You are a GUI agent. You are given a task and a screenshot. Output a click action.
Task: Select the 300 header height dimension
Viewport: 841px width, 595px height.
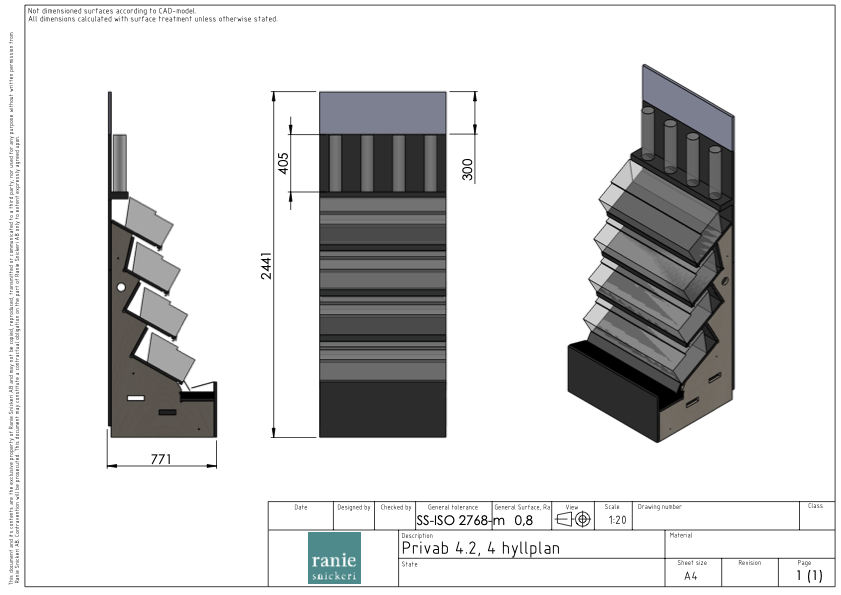click(x=468, y=168)
